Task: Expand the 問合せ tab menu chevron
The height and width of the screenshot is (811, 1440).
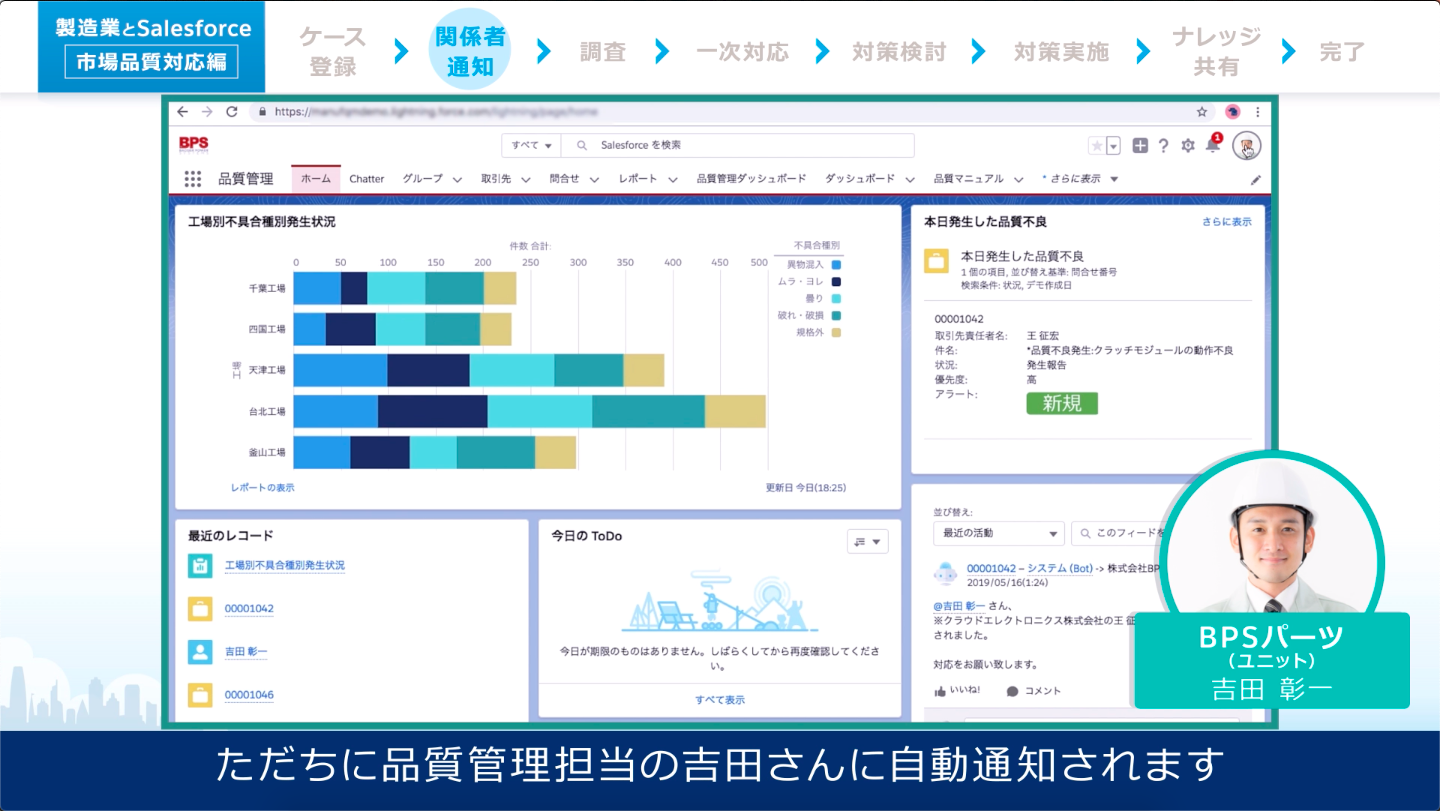Action: [x=593, y=180]
